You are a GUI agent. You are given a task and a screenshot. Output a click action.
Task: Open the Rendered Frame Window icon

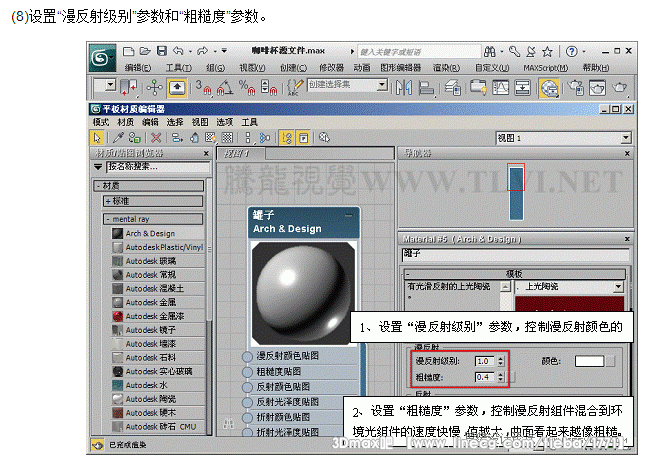[x=597, y=87]
